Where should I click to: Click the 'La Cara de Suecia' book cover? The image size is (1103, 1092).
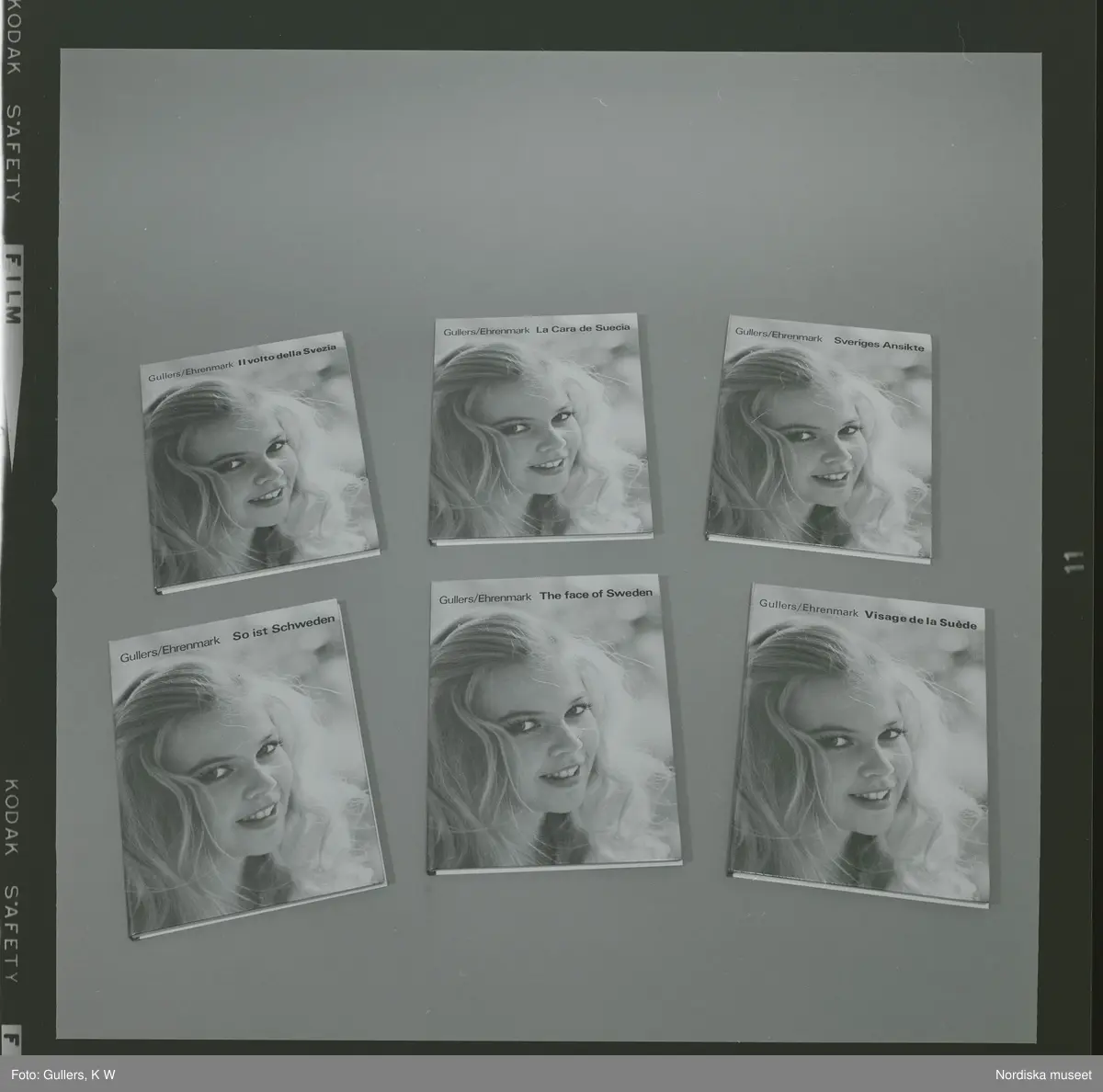coord(542,428)
